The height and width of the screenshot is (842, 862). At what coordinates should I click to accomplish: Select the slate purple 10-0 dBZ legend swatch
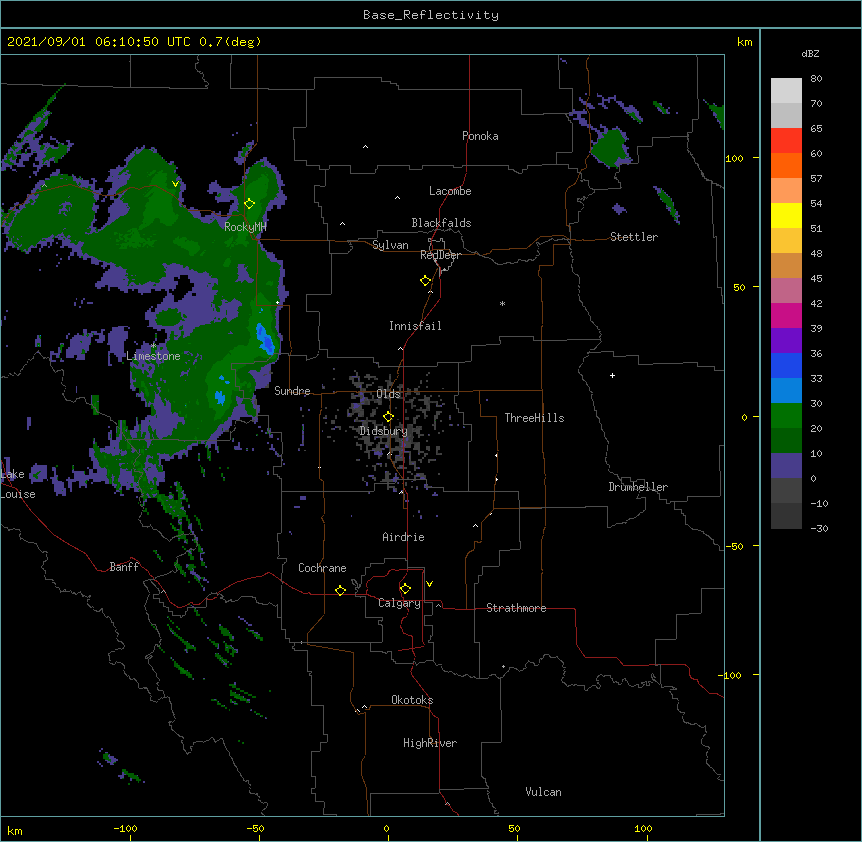coord(786,466)
